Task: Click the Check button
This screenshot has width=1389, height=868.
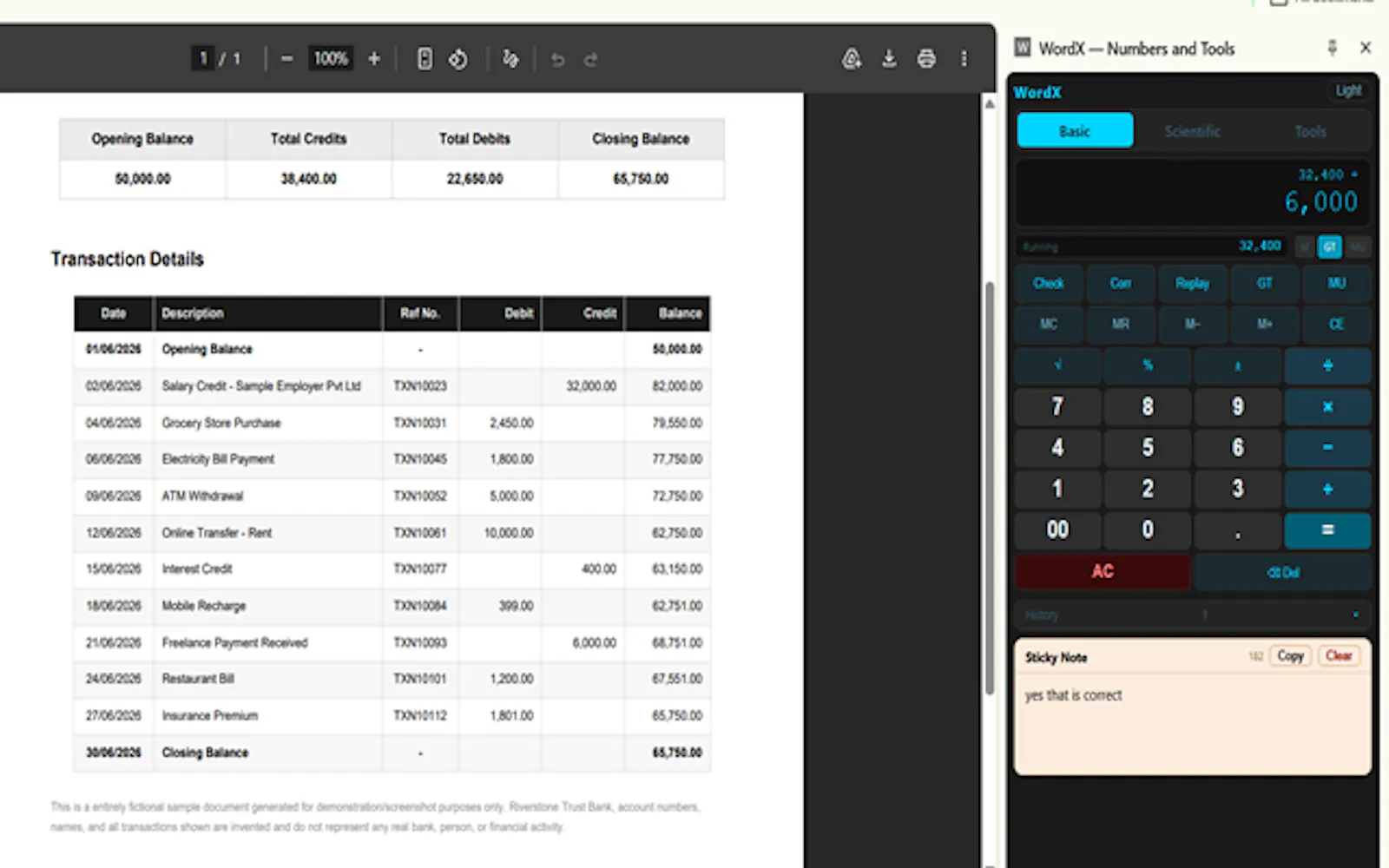Action: (x=1049, y=283)
